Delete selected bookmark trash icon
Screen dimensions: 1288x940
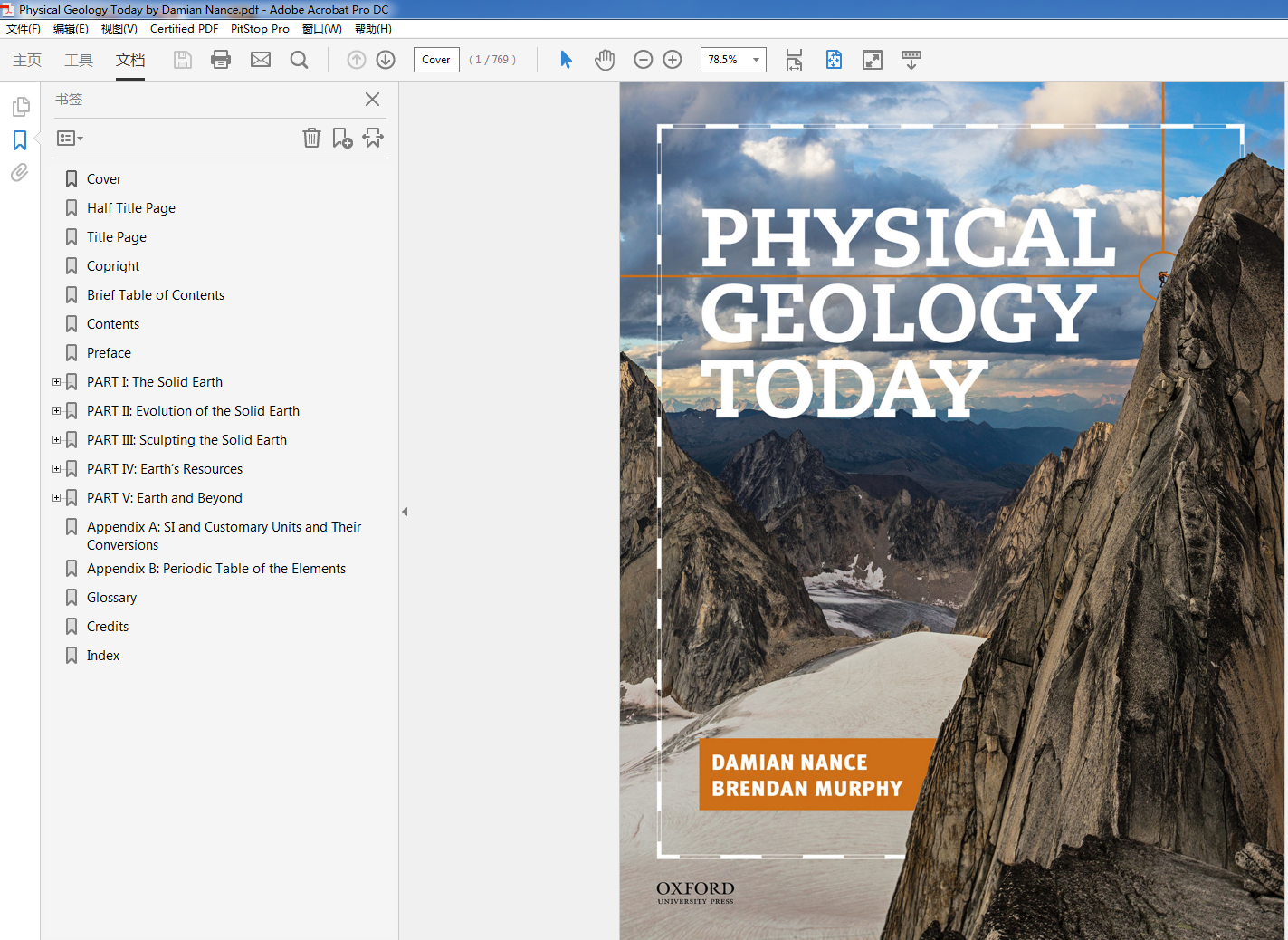pos(311,138)
